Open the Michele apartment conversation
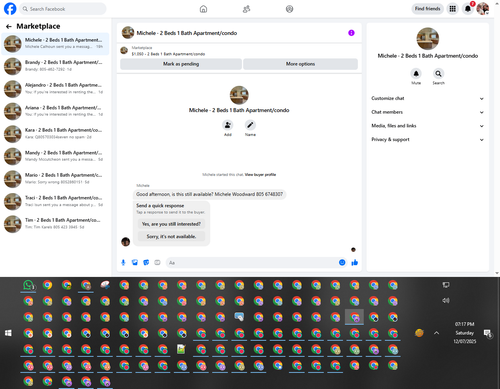The image size is (500, 389). click(x=55, y=43)
